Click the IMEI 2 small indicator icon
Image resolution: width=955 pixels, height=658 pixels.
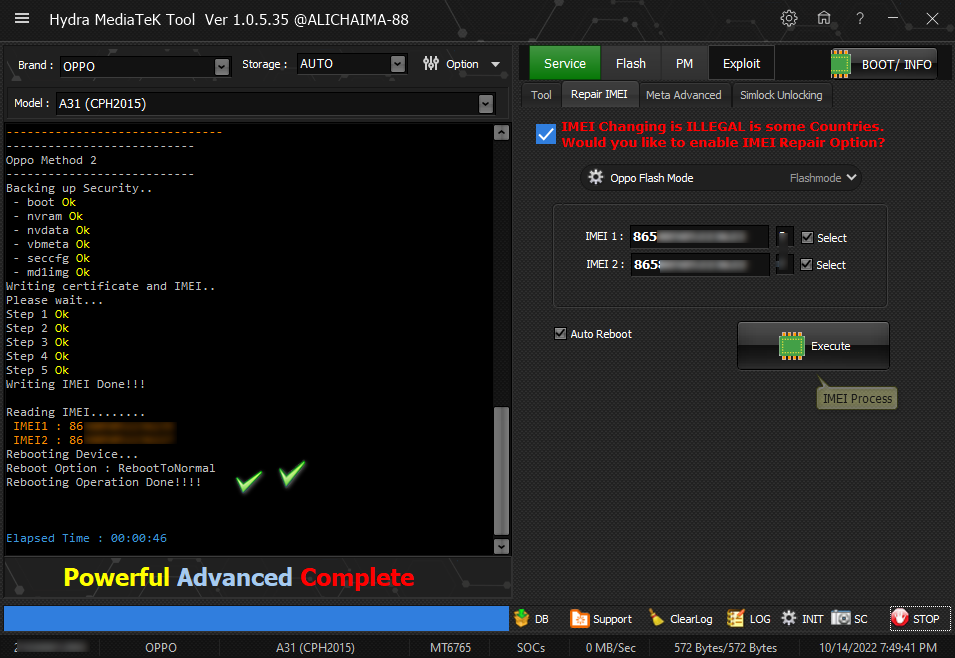784,264
